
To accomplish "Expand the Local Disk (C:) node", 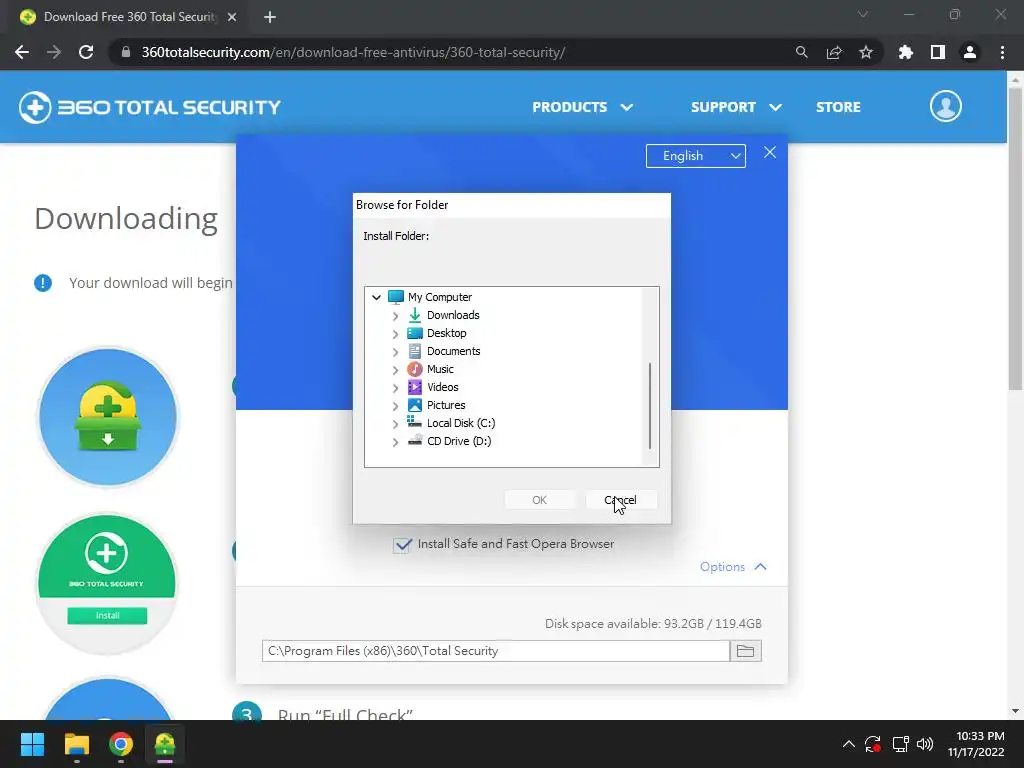I will [x=395, y=424].
